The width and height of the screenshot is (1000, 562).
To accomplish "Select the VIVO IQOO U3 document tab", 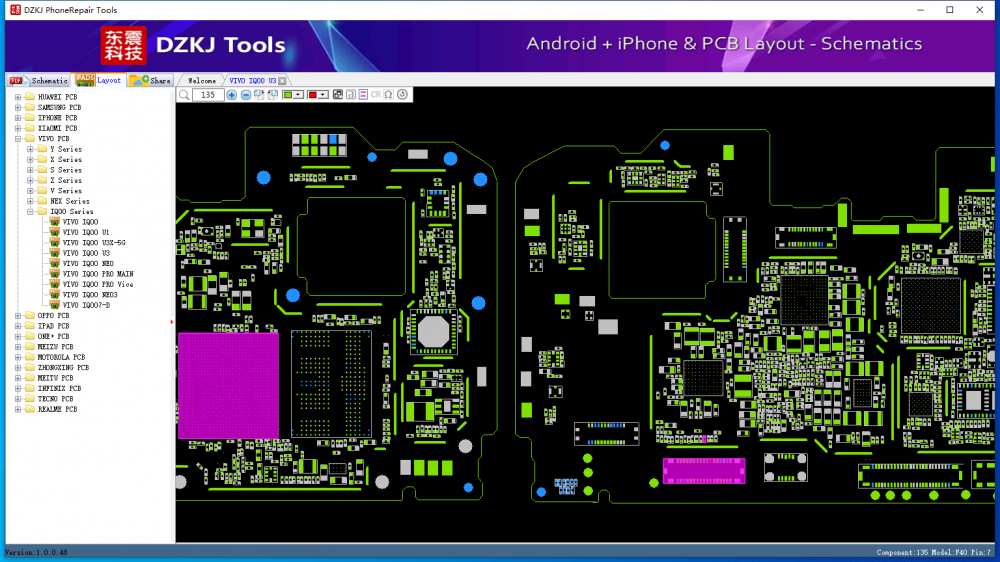I will 253,81.
